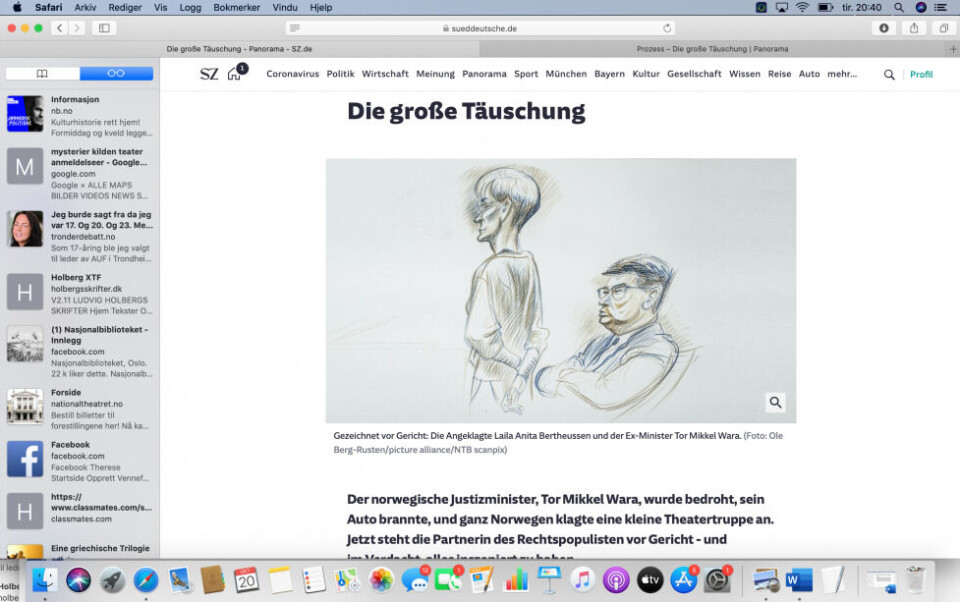Click the Safari share icon
This screenshot has width=960, height=602.
[x=913, y=28]
